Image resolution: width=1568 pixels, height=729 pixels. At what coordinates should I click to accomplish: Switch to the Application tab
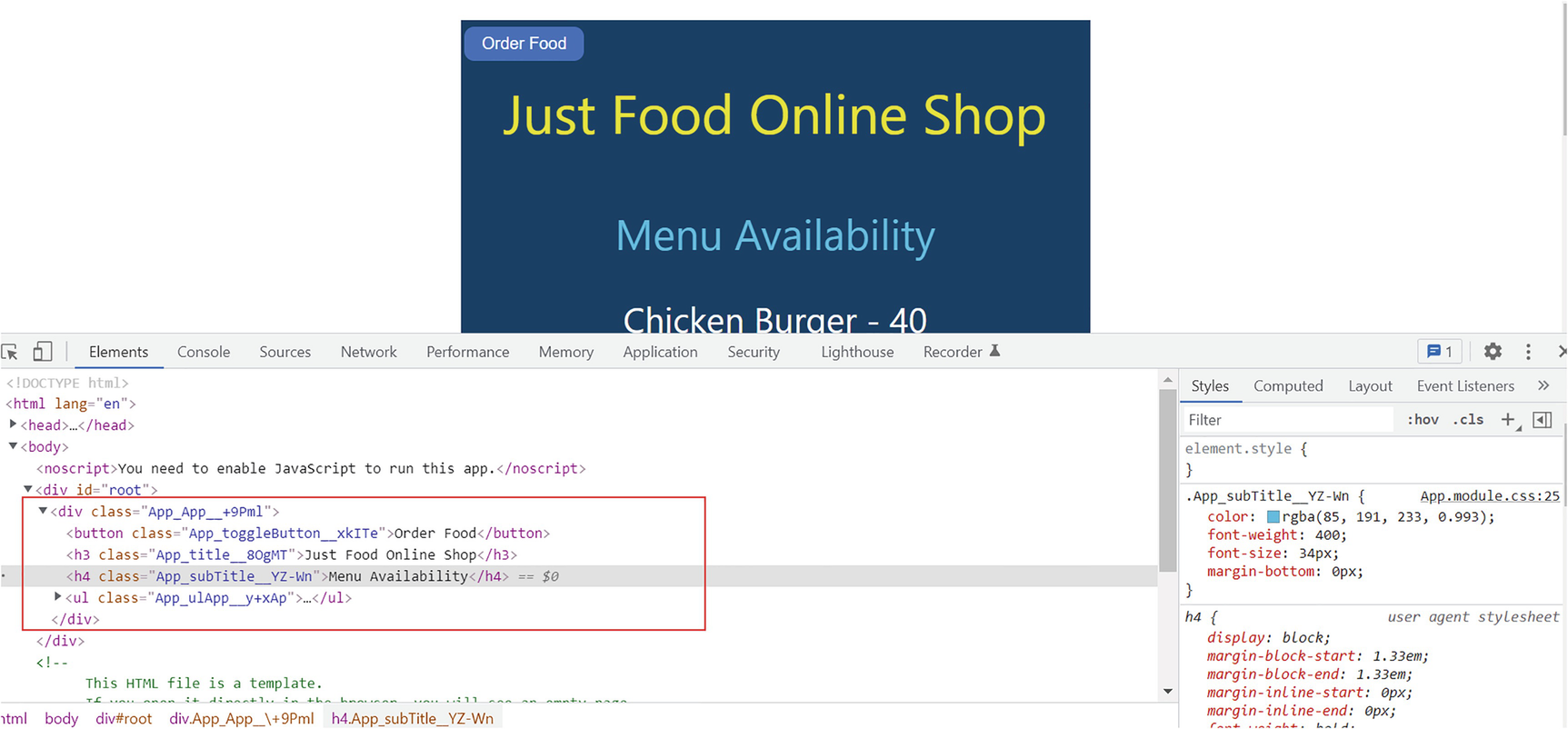(x=660, y=352)
